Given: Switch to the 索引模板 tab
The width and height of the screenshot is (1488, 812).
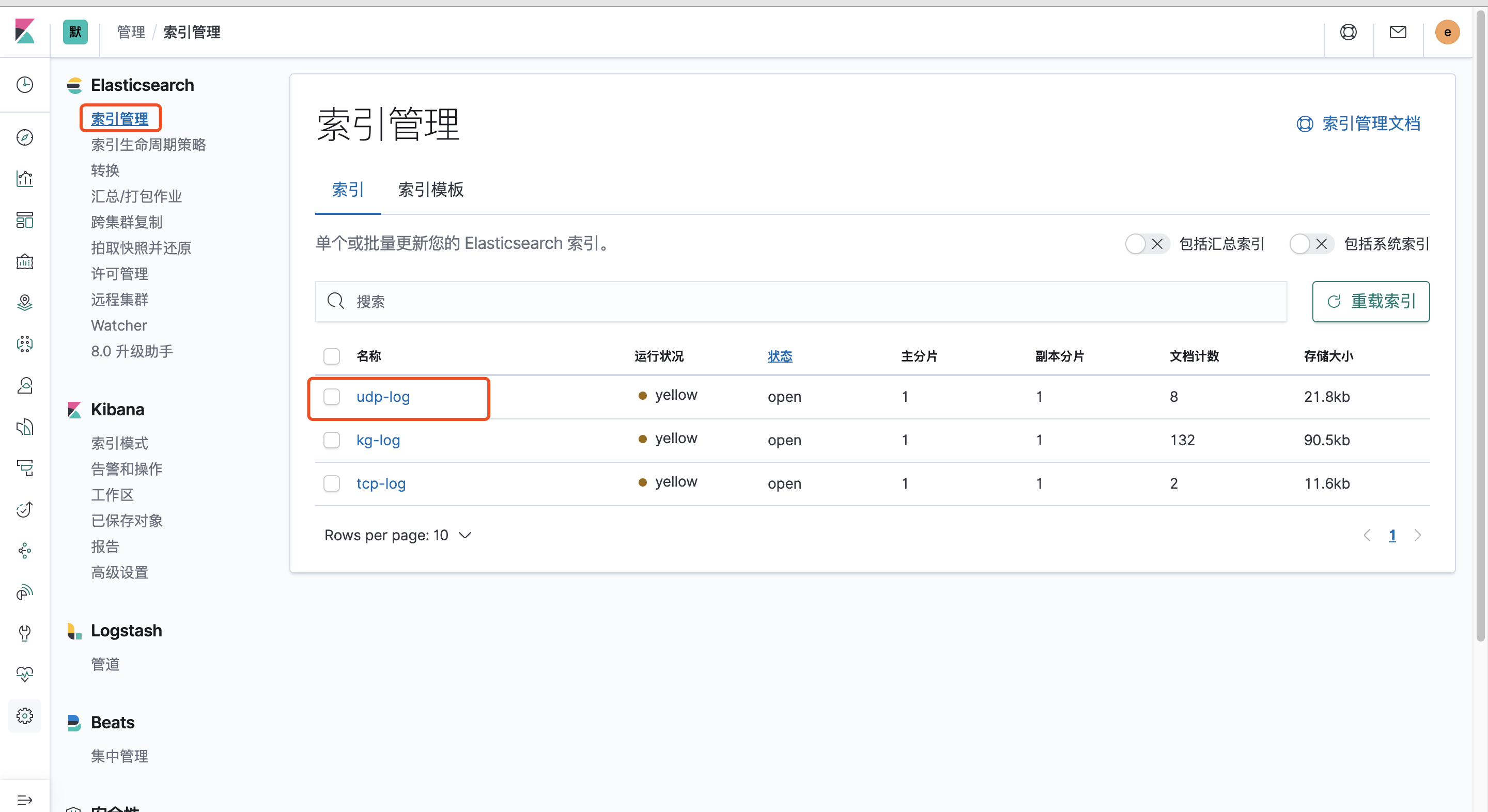Looking at the screenshot, I should 430,190.
